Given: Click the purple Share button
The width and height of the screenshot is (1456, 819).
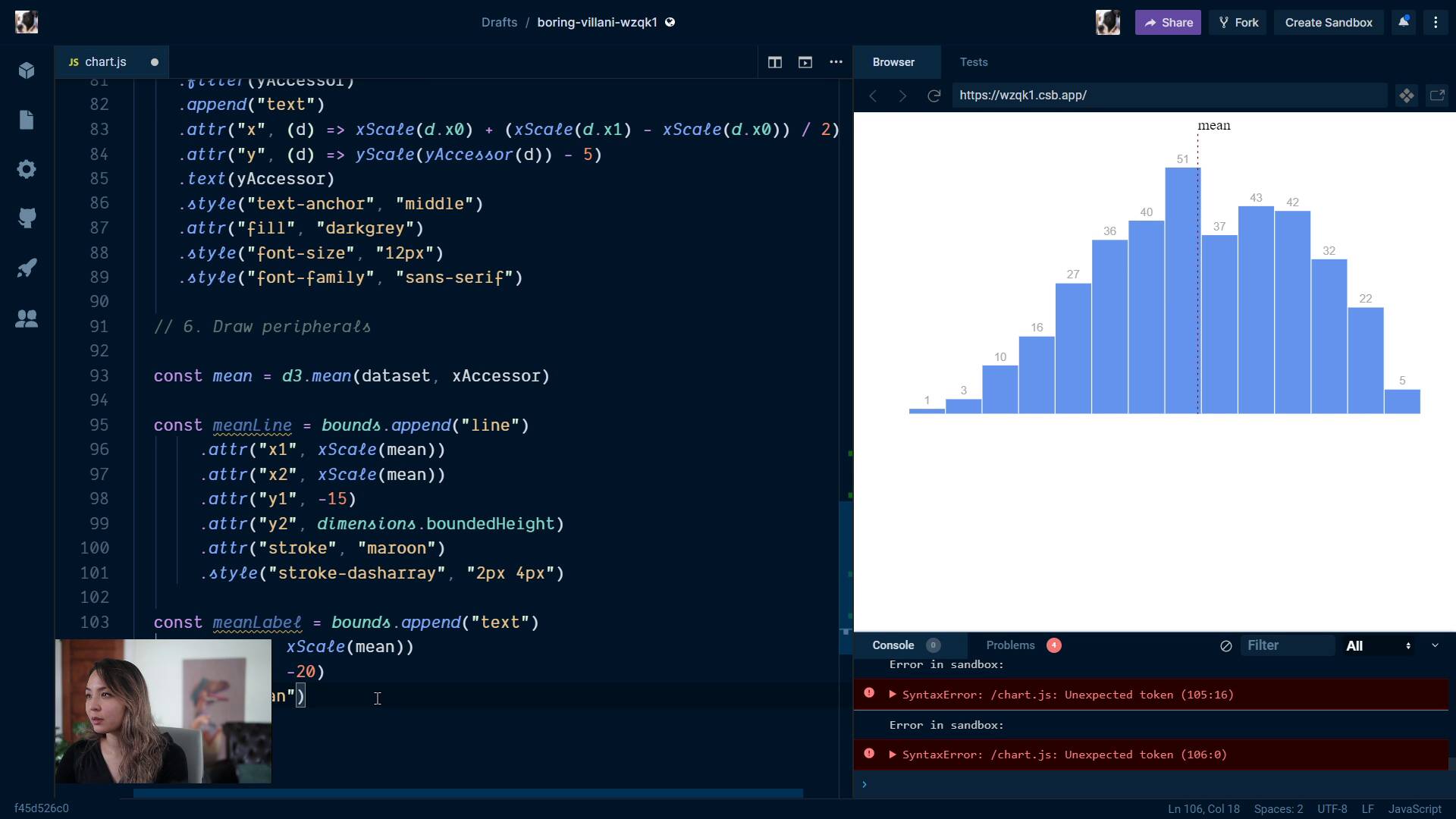Looking at the screenshot, I should click(1167, 23).
